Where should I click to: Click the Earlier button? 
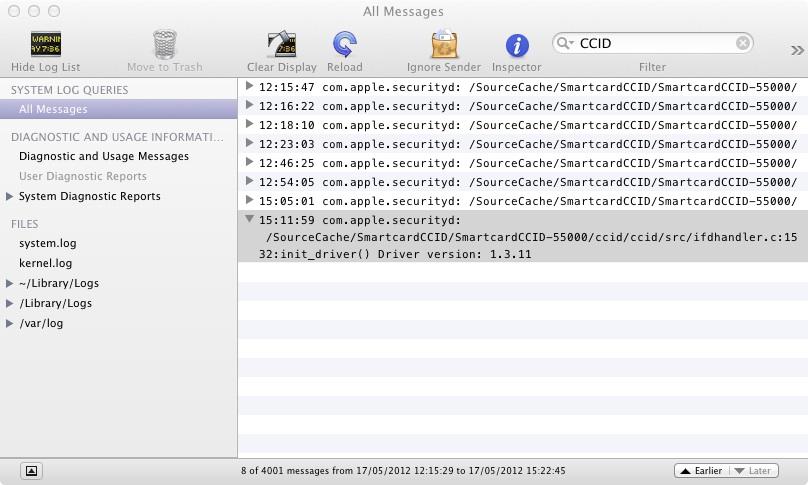[x=700, y=470]
